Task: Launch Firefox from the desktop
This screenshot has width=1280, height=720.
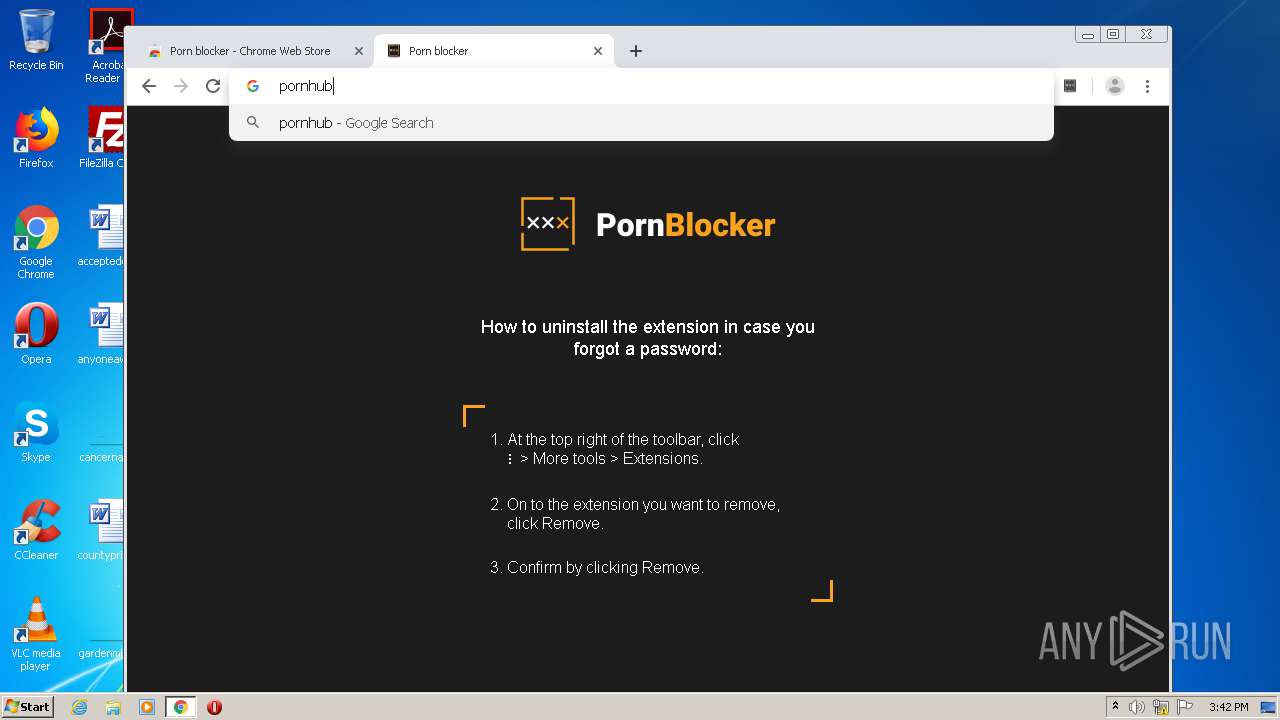Action: pyautogui.click(x=36, y=138)
